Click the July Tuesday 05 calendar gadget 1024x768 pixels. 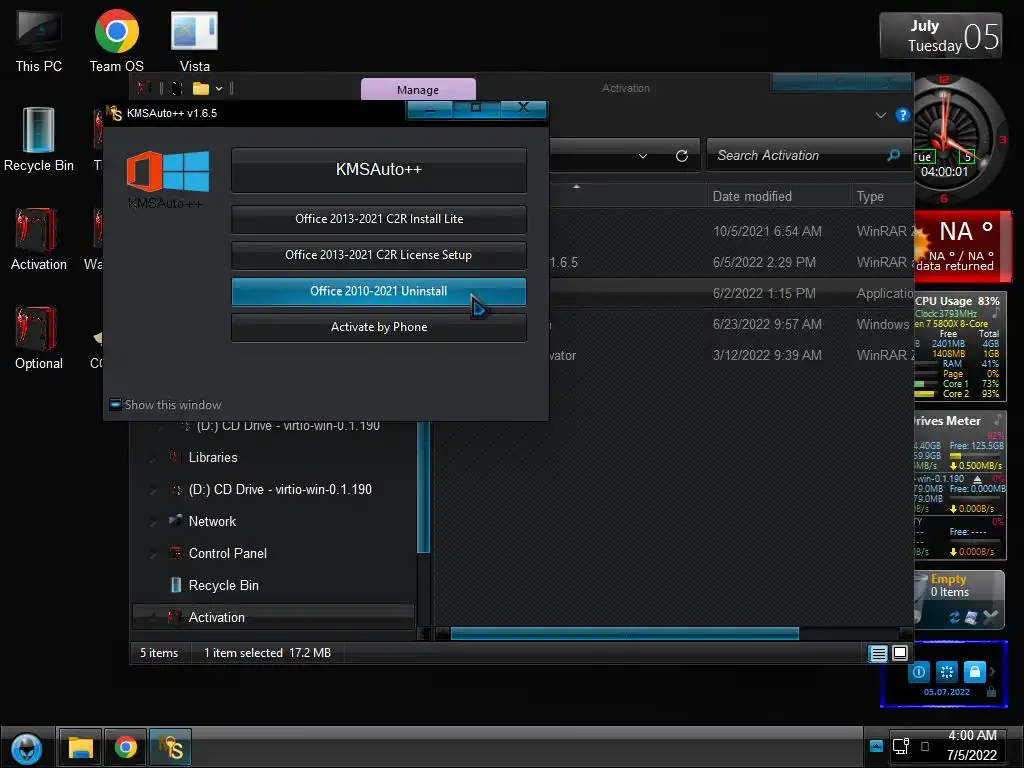tap(941, 36)
